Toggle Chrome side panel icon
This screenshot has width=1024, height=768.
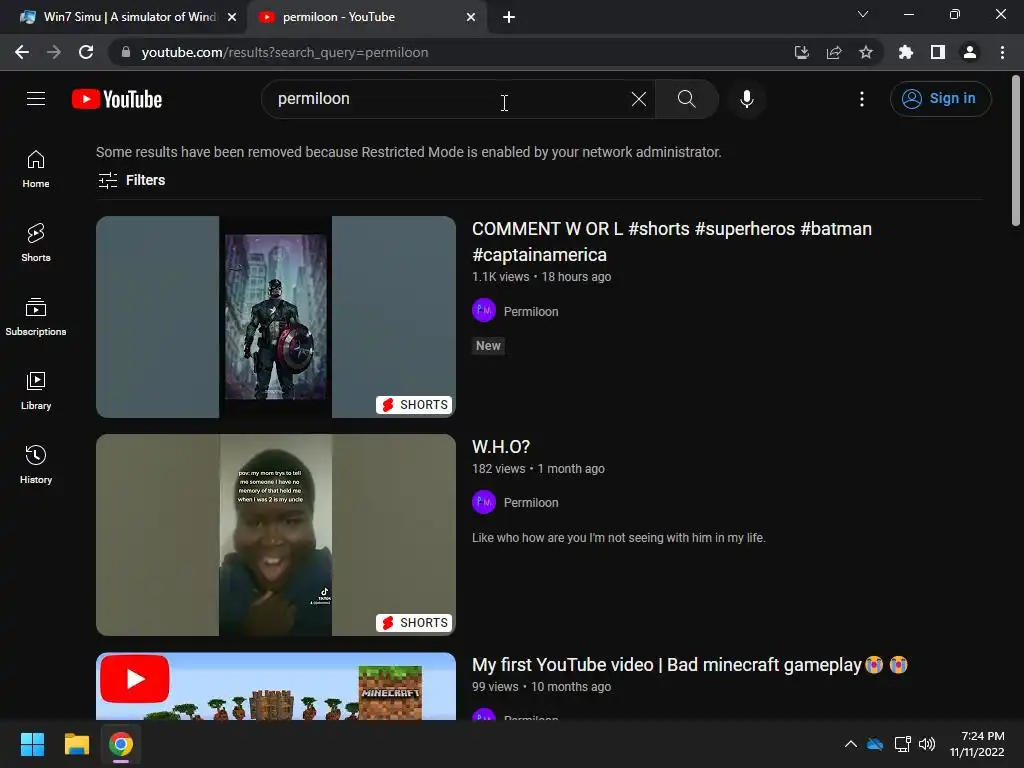(938, 52)
